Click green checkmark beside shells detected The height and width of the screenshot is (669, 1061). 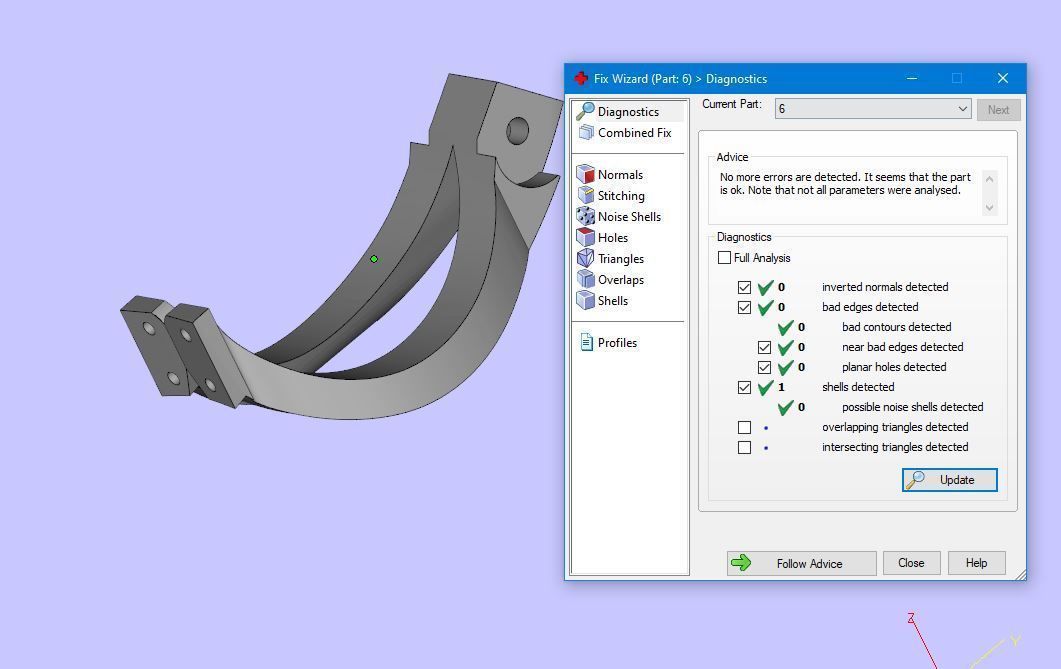click(x=765, y=388)
